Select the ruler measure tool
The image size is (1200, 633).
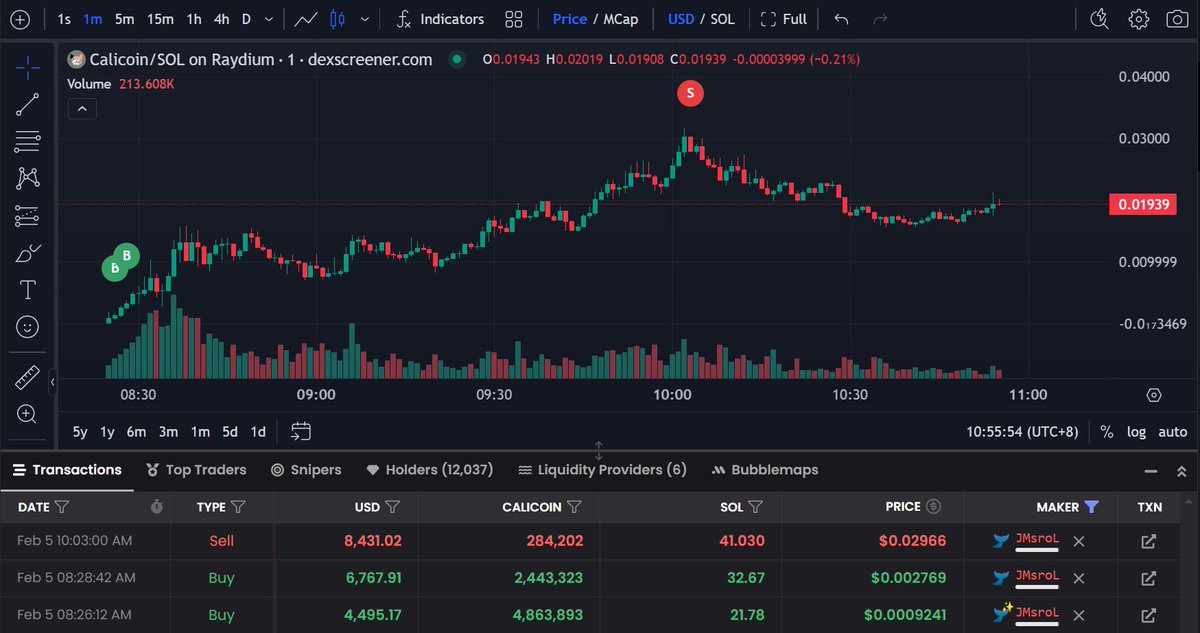[x=28, y=378]
